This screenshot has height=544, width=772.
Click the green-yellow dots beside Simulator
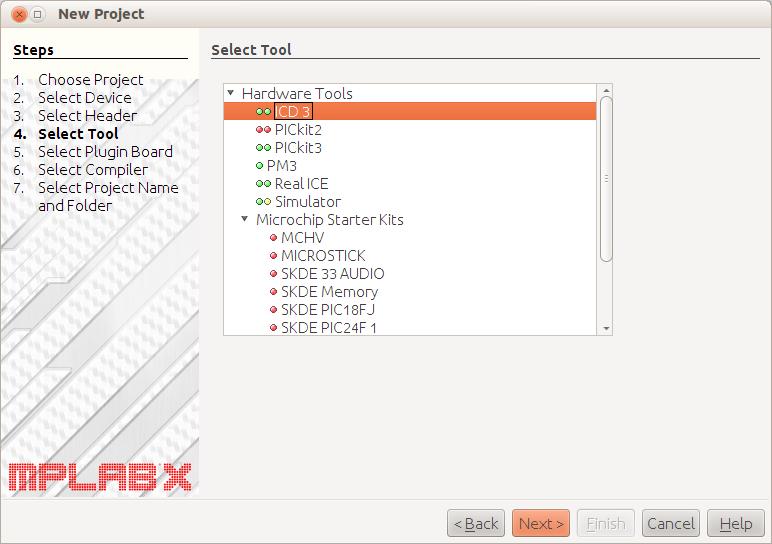[x=263, y=202]
